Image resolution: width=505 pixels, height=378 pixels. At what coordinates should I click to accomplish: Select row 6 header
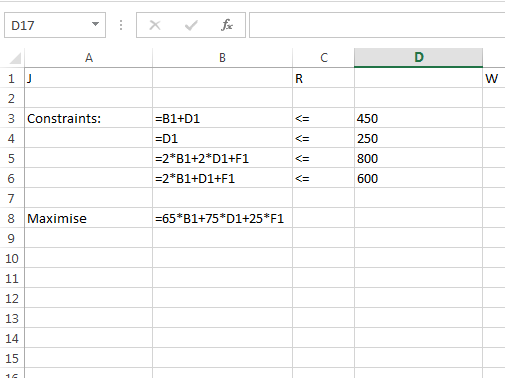pos(12,179)
